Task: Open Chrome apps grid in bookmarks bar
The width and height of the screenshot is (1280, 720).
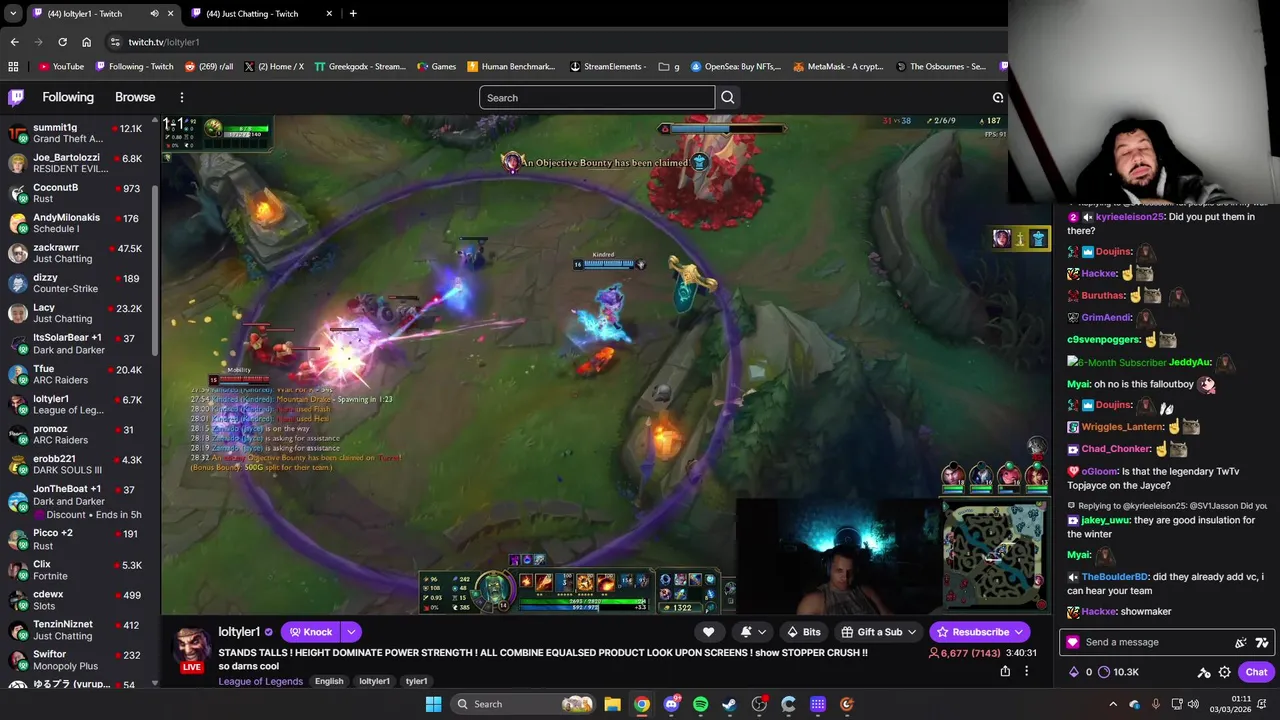Action: coord(13,67)
